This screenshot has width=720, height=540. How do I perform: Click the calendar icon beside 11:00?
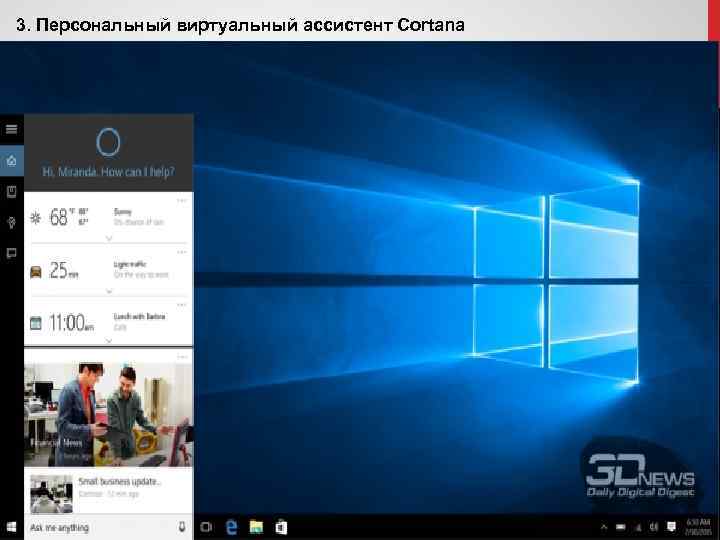(x=35, y=323)
